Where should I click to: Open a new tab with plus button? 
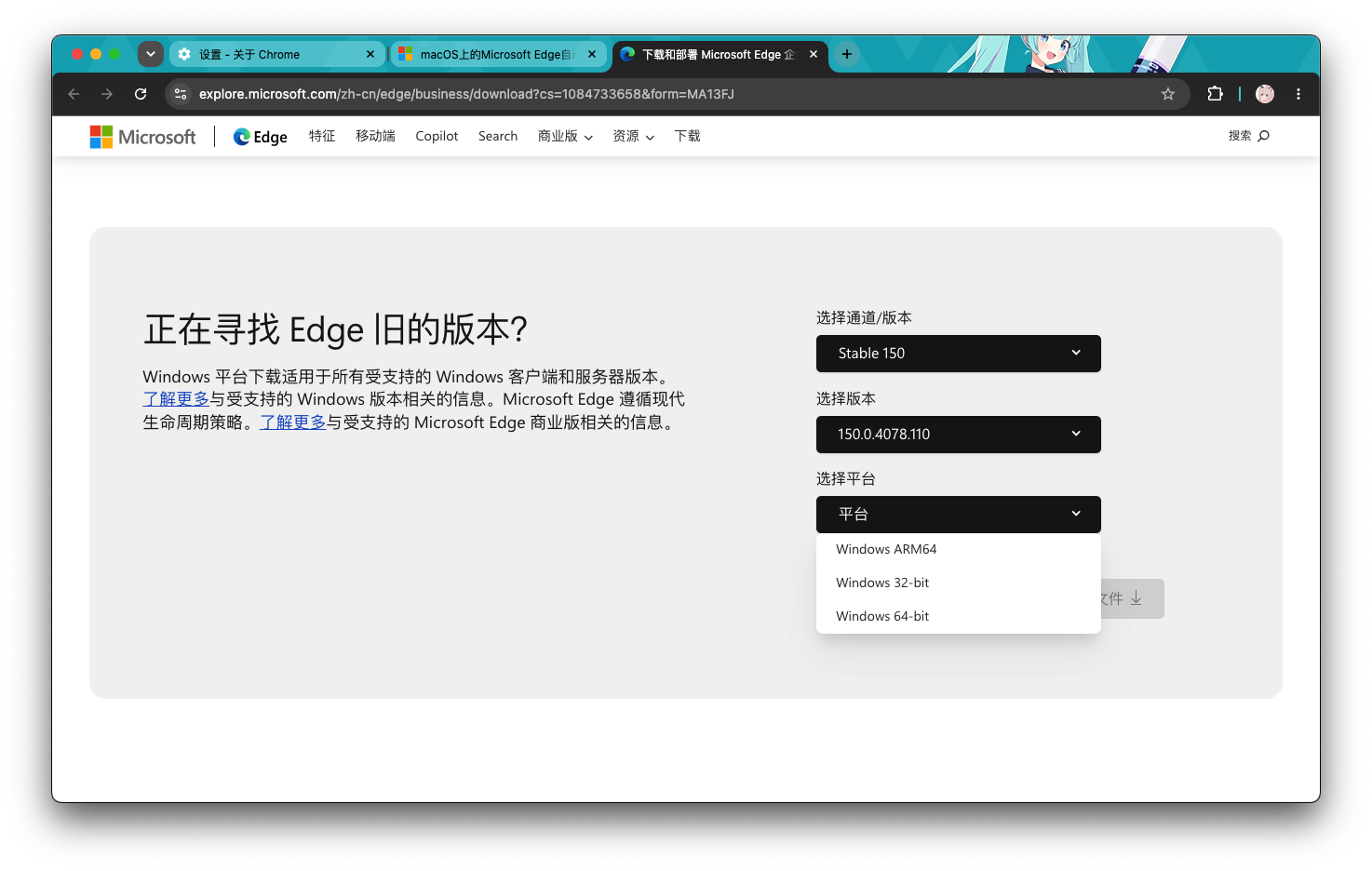(x=847, y=54)
